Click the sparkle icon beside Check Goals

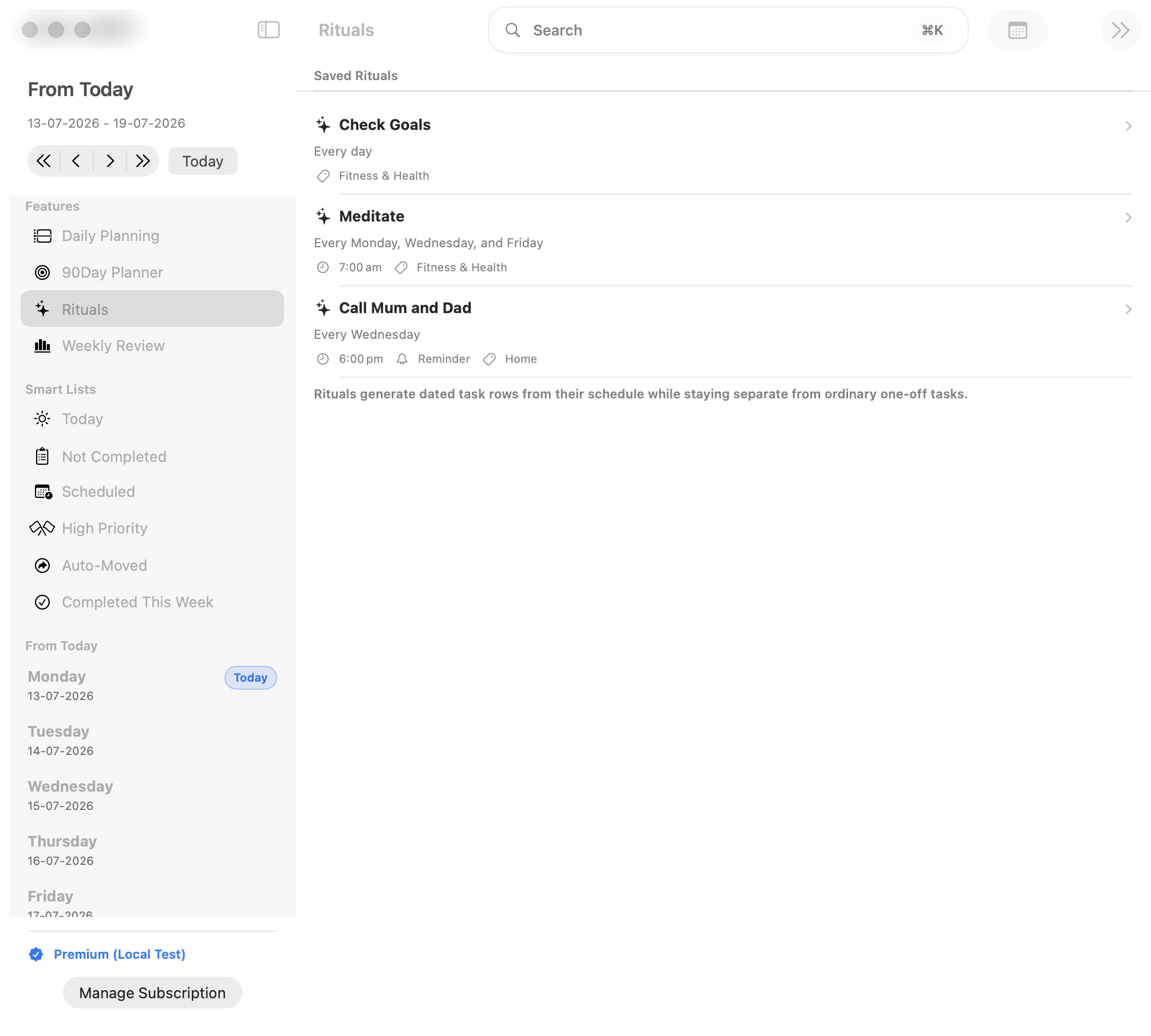pos(323,124)
